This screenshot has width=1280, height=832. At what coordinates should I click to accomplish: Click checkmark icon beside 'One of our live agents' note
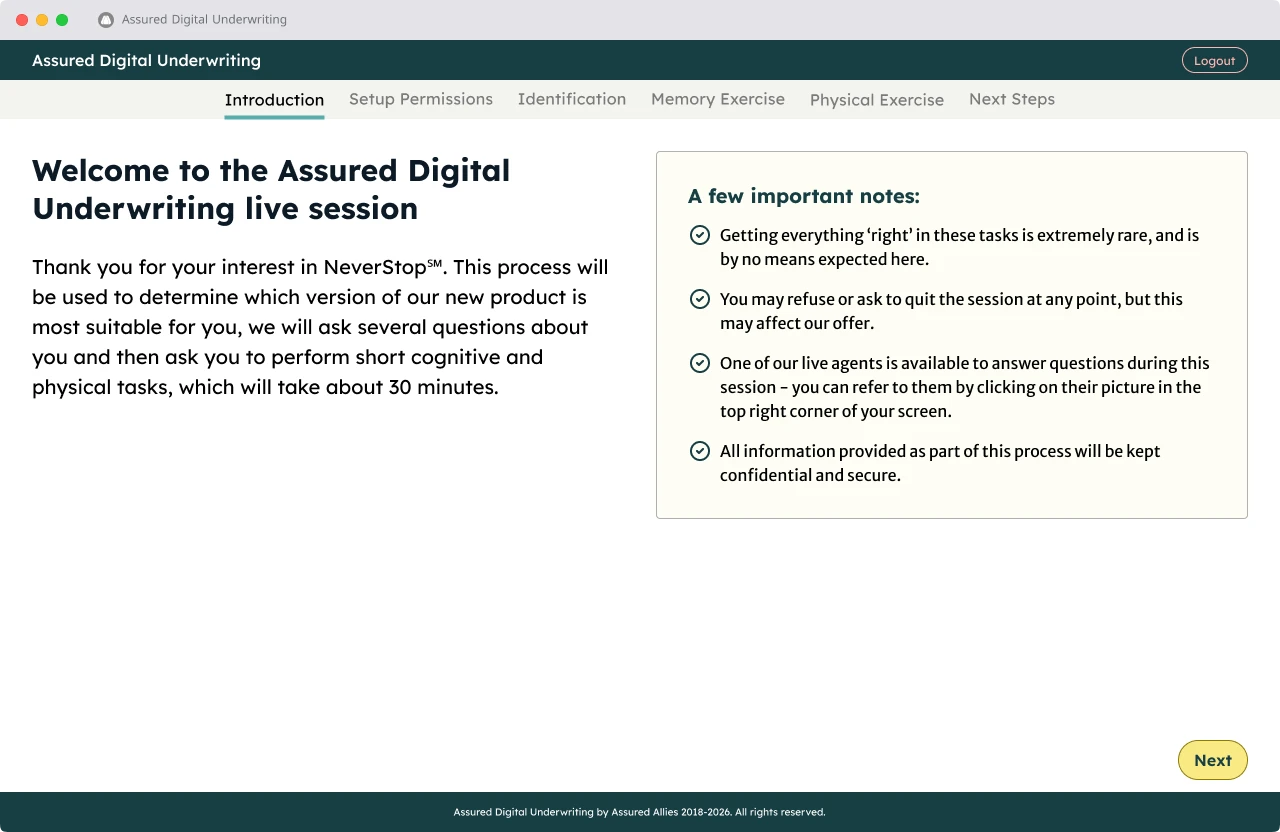click(700, 363)
